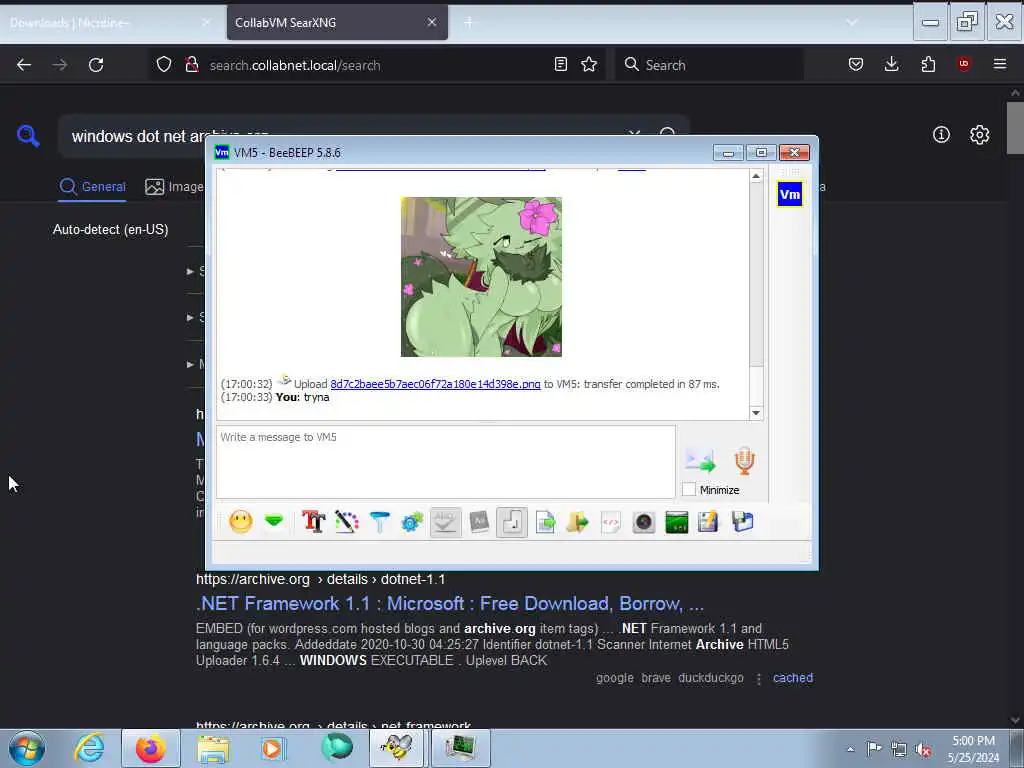Open SearXNG preferences gear
The height and width of the screenshot is (768, 1024).
pyautogui.click(x=979, y=135)
